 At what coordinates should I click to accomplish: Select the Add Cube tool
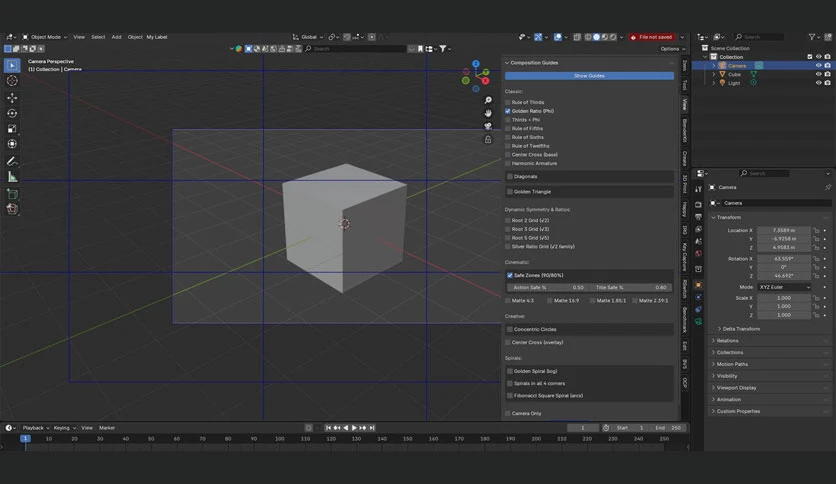point(12,194)
